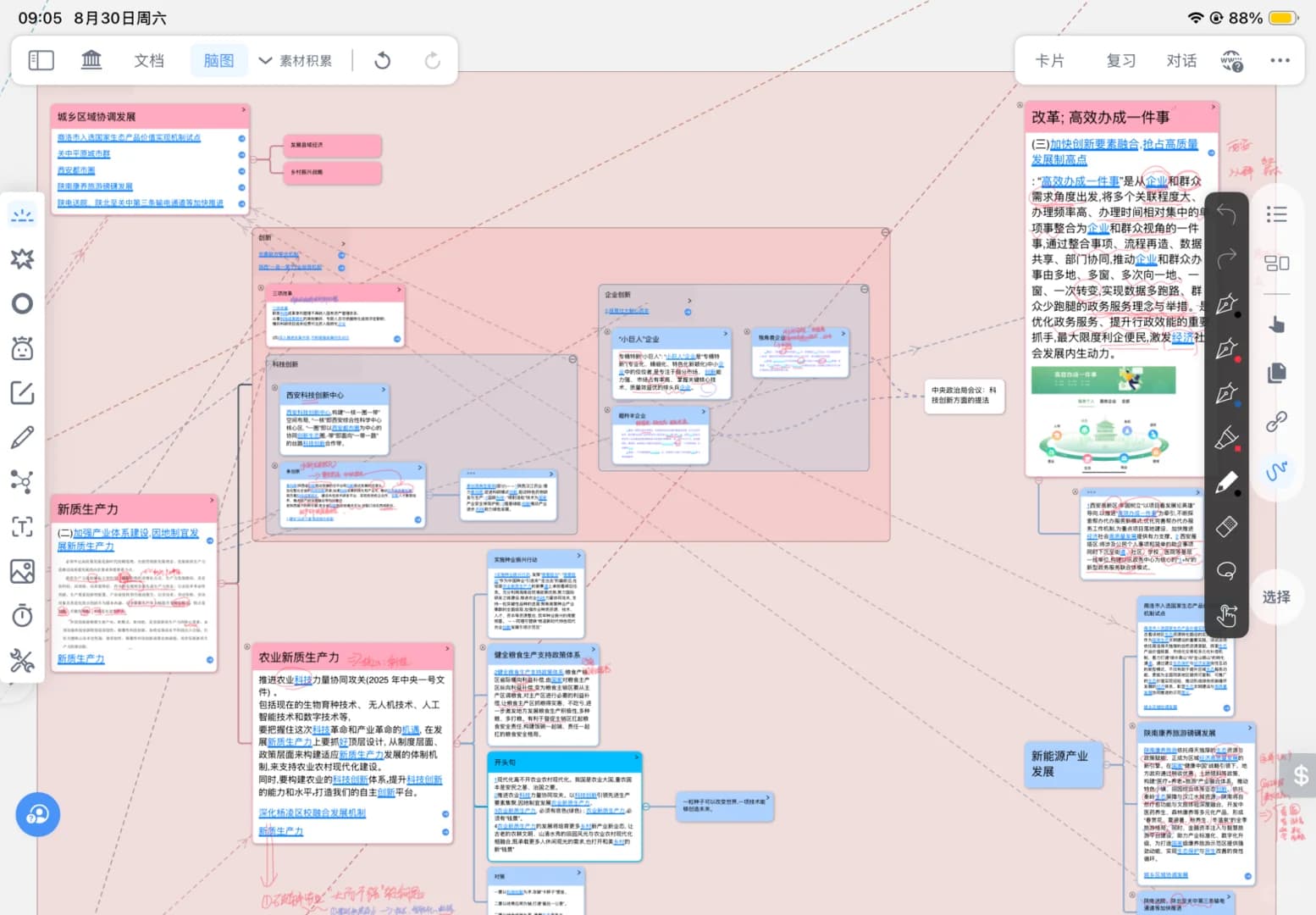Select the link chain tool

[1276, 421]
